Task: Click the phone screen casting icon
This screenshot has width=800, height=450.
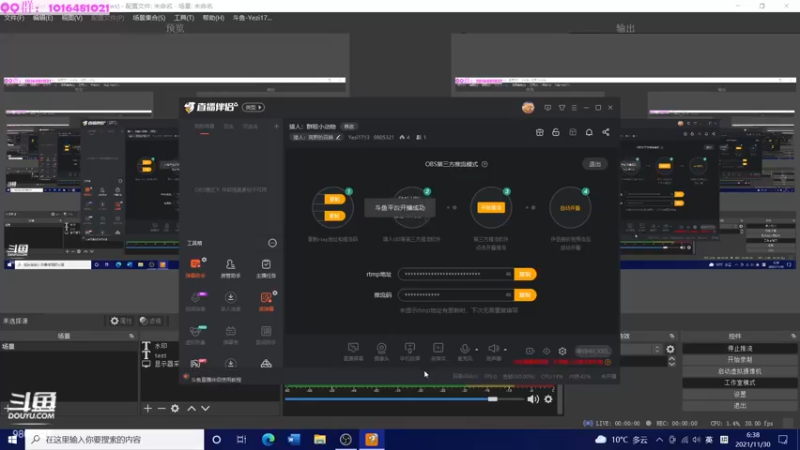Action: tap(410, 351)
